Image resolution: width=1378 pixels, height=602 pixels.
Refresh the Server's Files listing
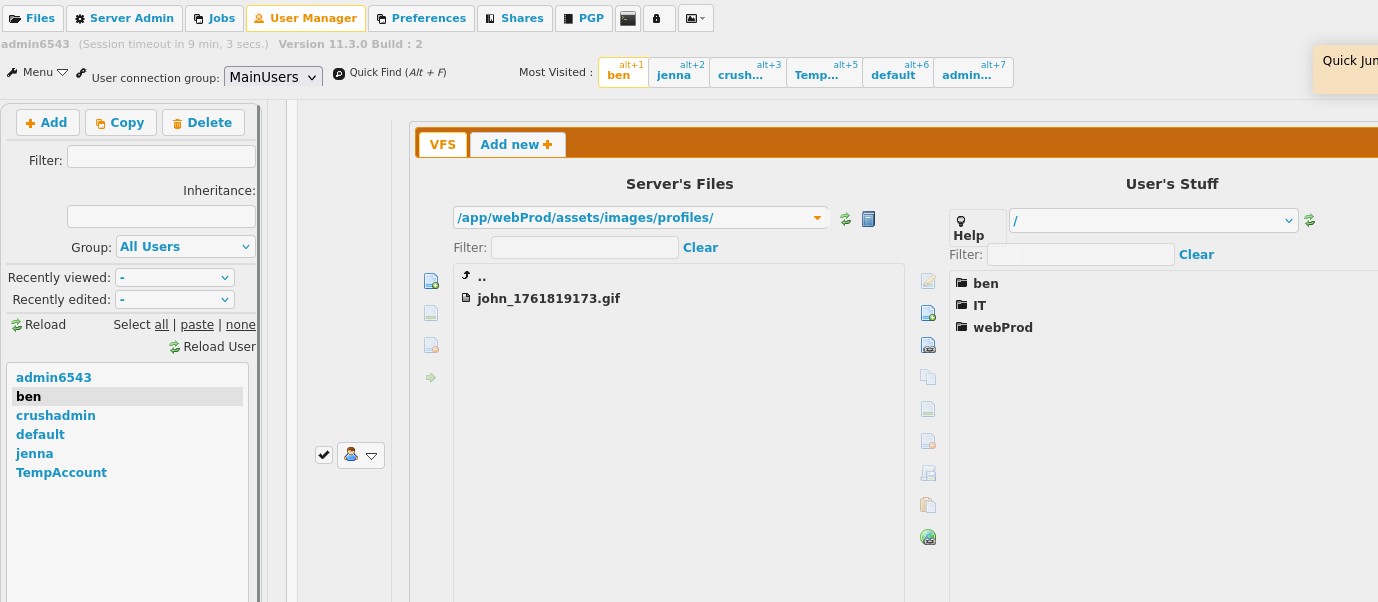click(845, 218)
